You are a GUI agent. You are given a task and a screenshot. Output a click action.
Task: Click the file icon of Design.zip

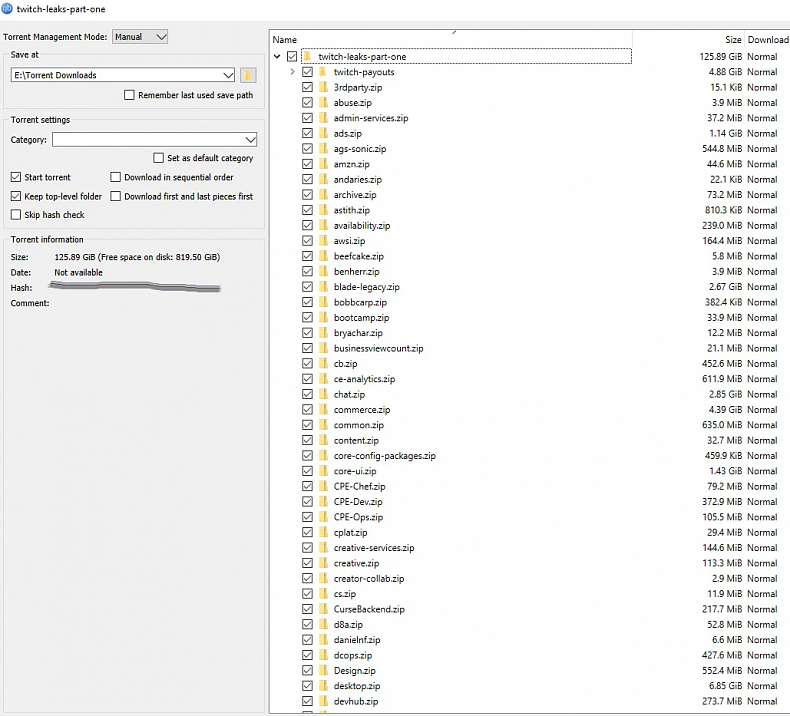click(323, 670)
